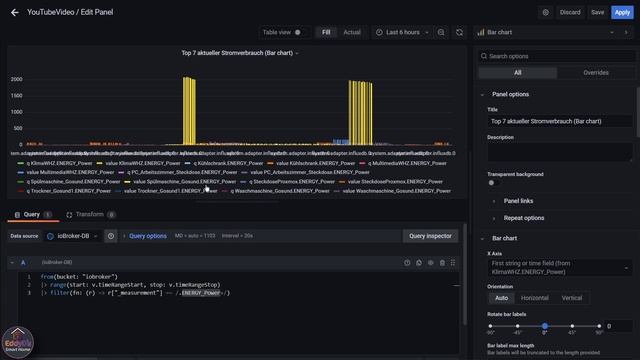Set rotate bar labels slider to 45°

tap(572, 326)
